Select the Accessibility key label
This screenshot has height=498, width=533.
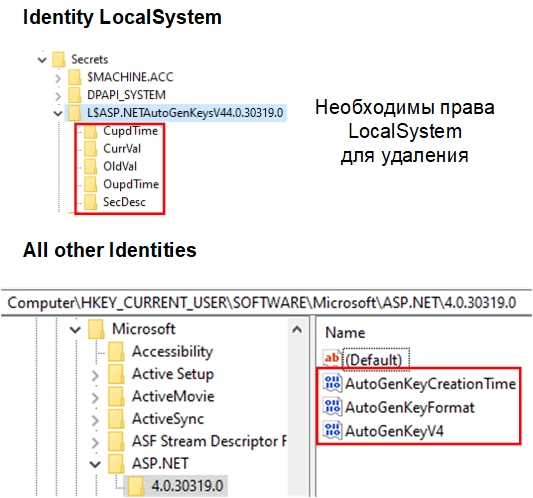(x=172, y=352)
